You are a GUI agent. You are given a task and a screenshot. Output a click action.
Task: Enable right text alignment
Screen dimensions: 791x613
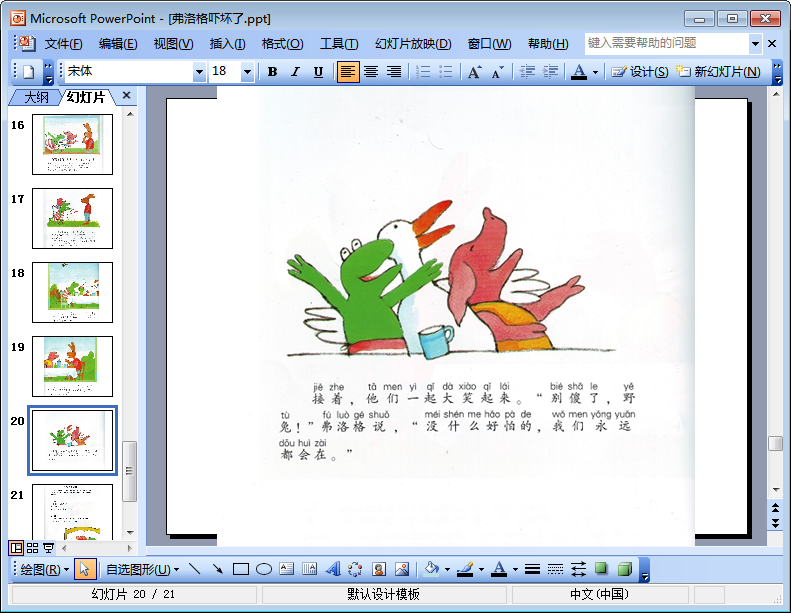[394, 72]
